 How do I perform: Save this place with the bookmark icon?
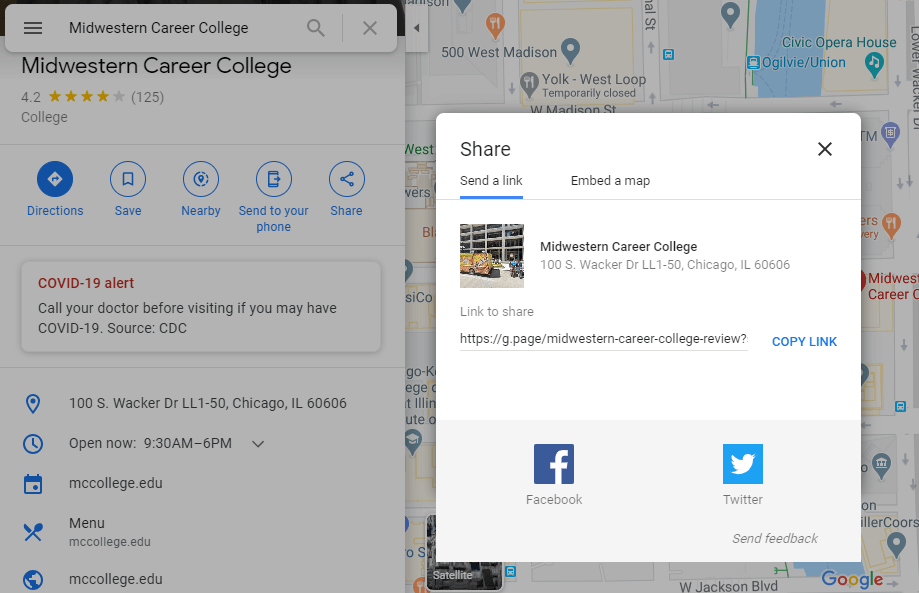click(127, 180)
